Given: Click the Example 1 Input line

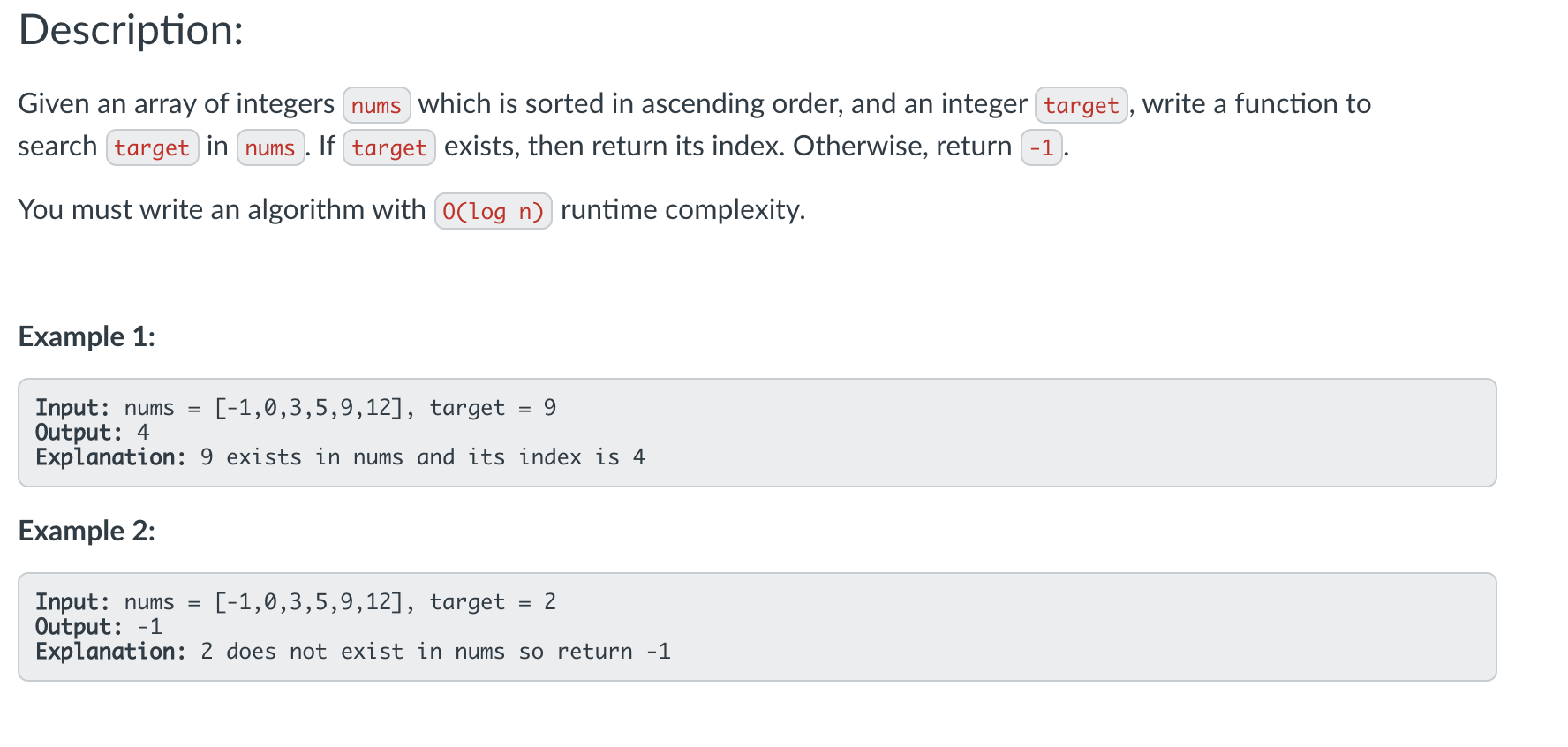Looking at the screenshot, I should coord(296,408).
